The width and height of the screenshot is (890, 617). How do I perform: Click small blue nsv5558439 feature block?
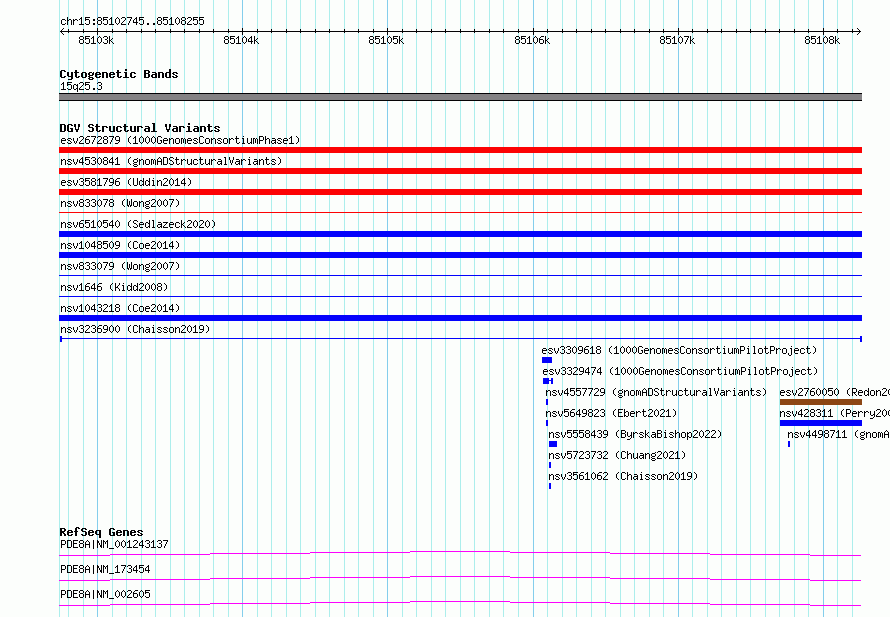point(553,444)
